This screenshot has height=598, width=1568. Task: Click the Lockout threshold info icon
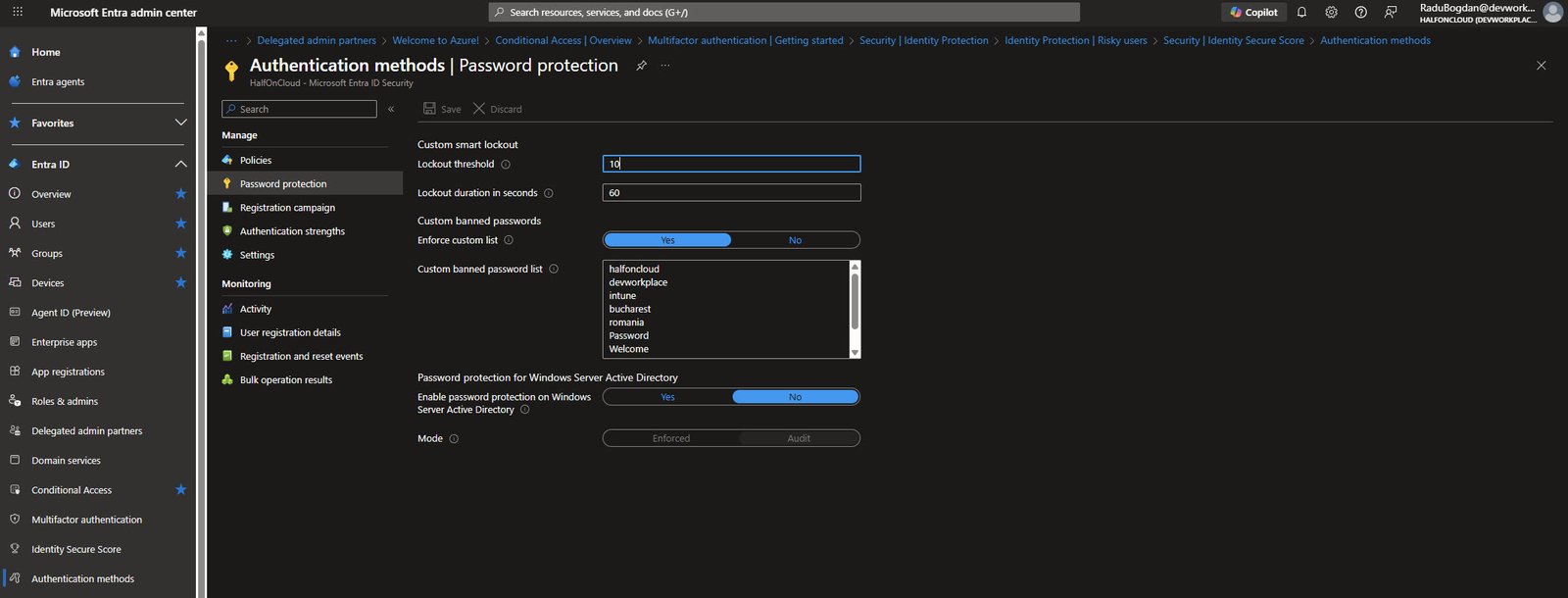(x=506, y=165)
